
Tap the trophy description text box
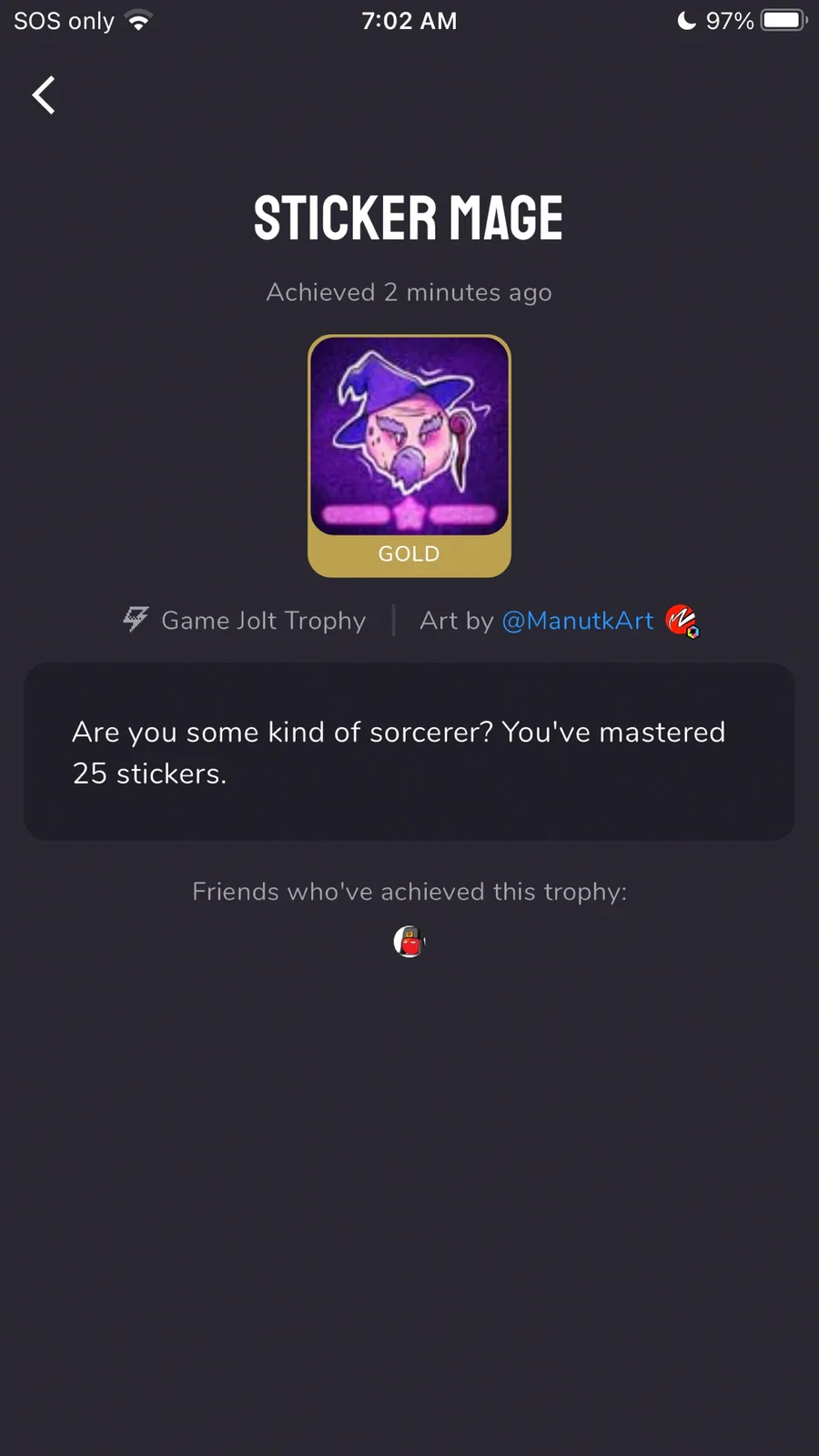pos(409,752)
